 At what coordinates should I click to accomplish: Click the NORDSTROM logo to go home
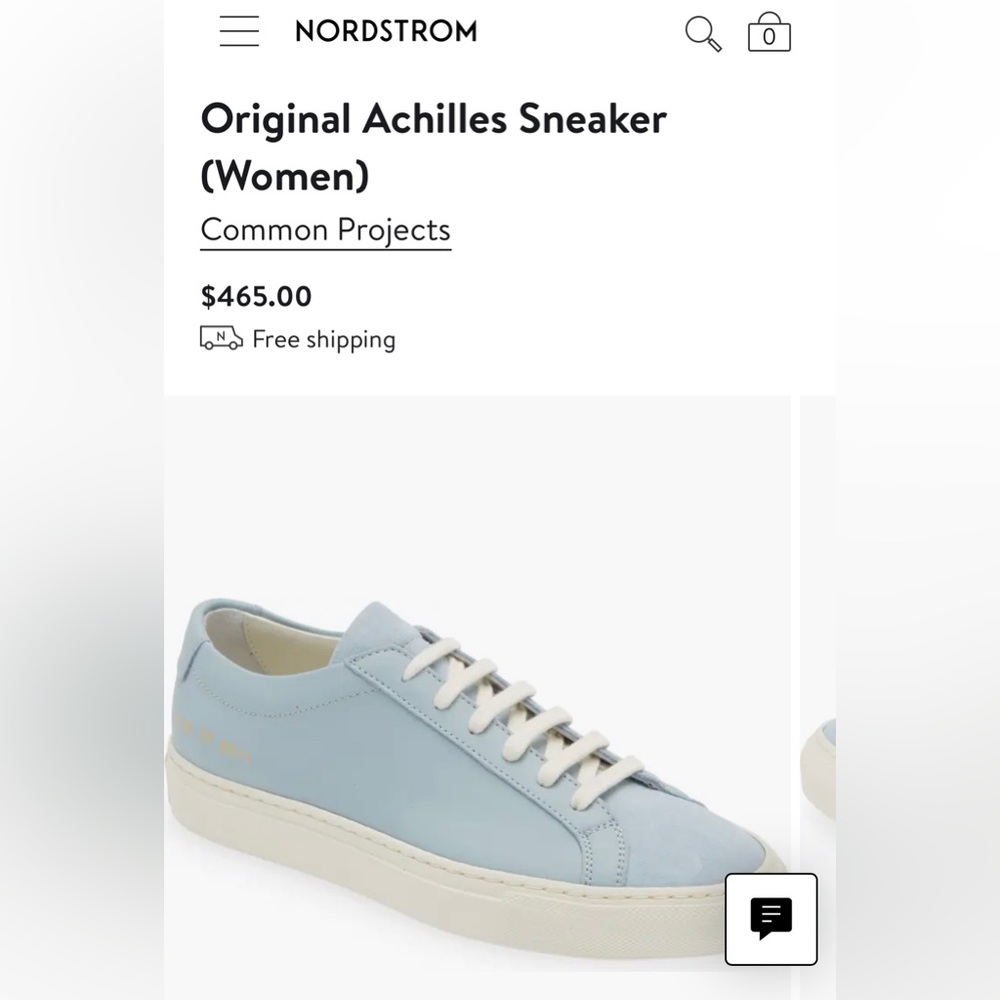pos(385,31)
